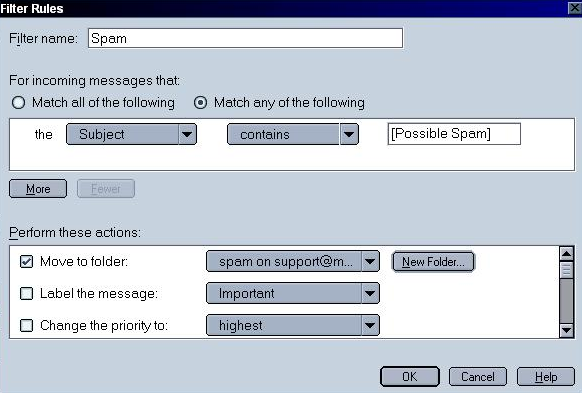Expand the highest priority dropdown
Image resolution: width=582 pixels, height=393 pixels.
tap(293, 325)
